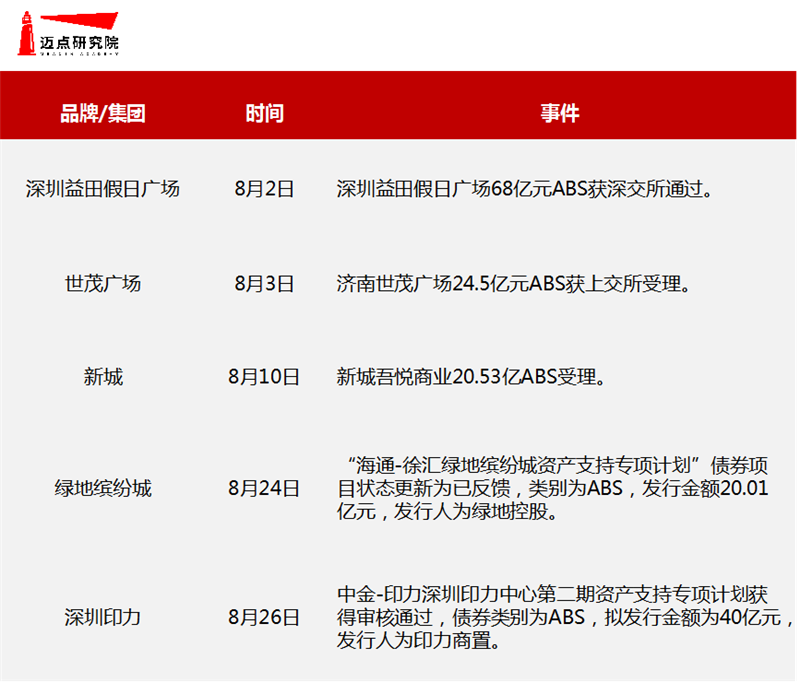Select the 8月10日 date cell
800x682 pixels.
click(x=264, y=377)
